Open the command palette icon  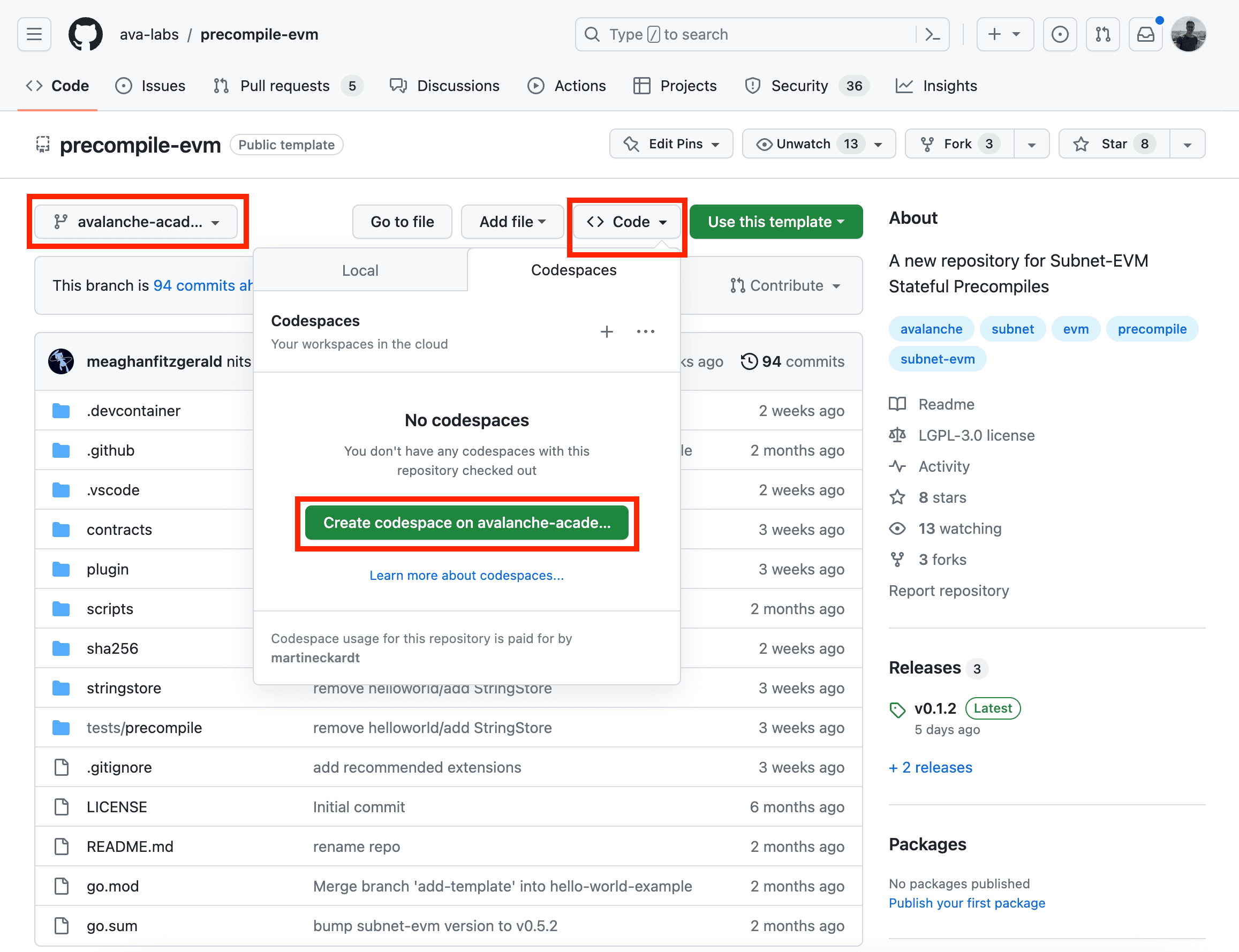932,35
